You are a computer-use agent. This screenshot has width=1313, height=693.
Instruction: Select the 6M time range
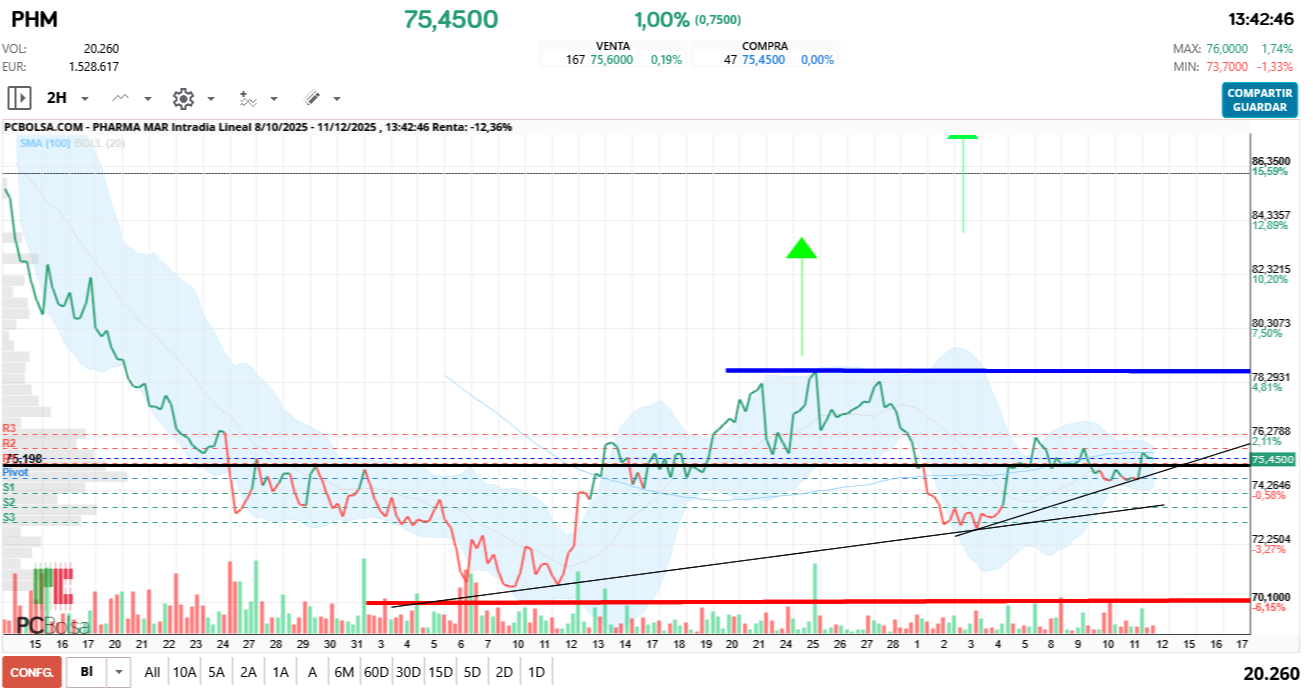(344, 672)
